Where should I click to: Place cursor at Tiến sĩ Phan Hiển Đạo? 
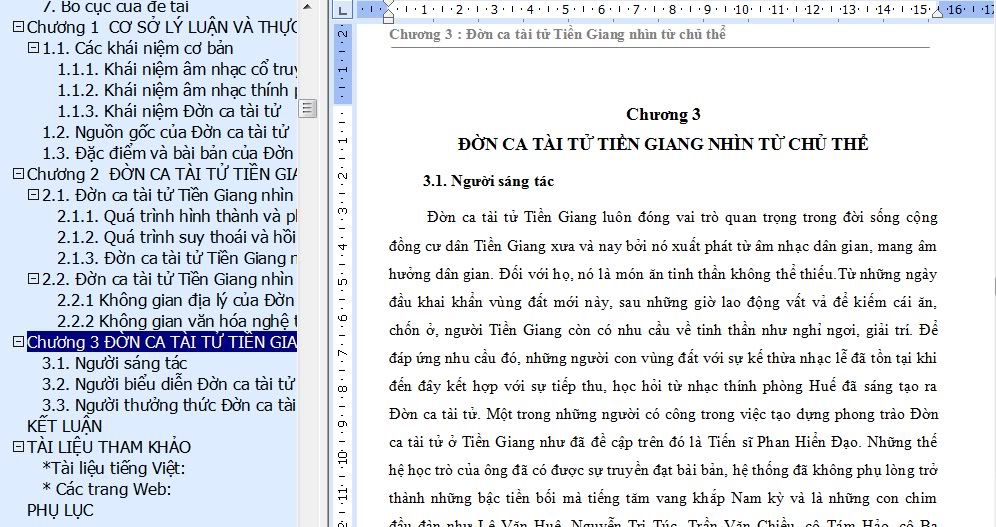point(783,442)
